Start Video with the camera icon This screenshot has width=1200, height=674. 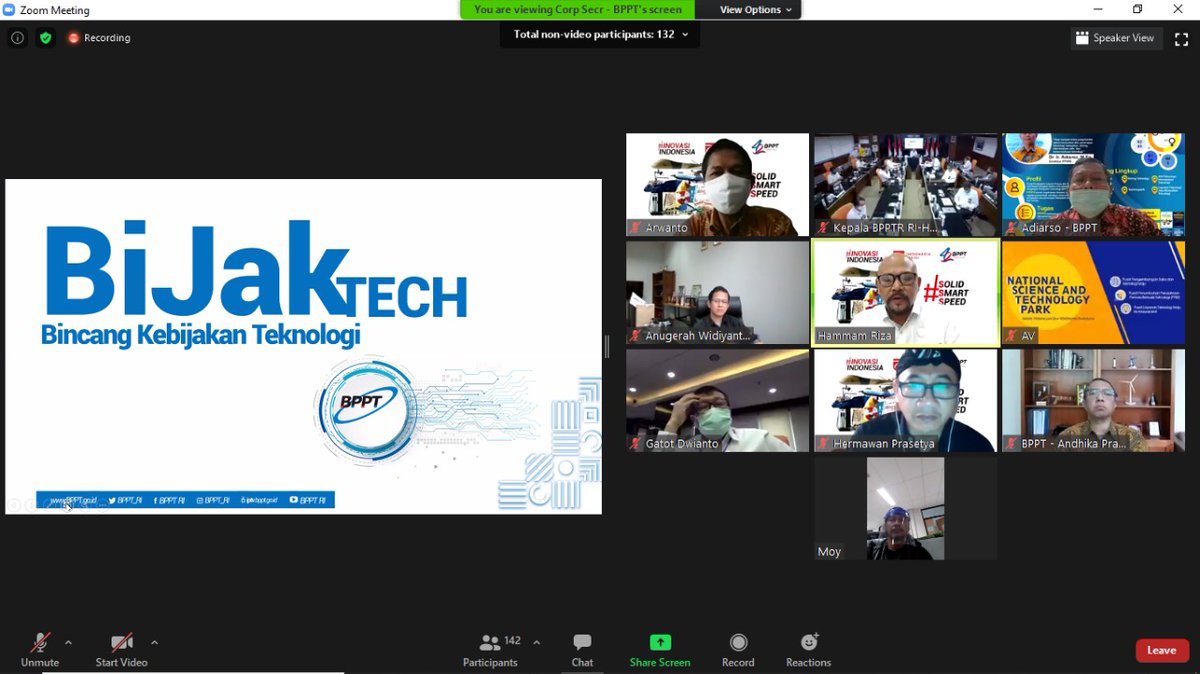[122, 642]
